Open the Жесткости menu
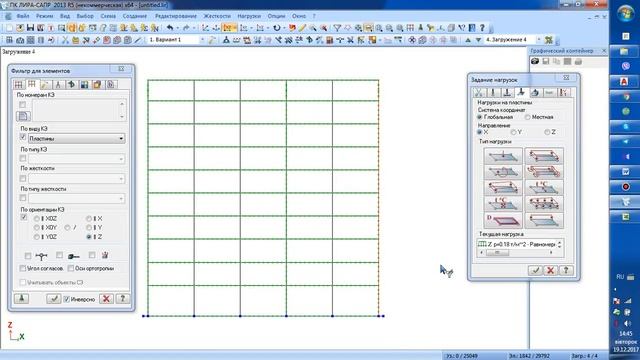The width and height of the screenshot is (640, 360). (217, 16)
